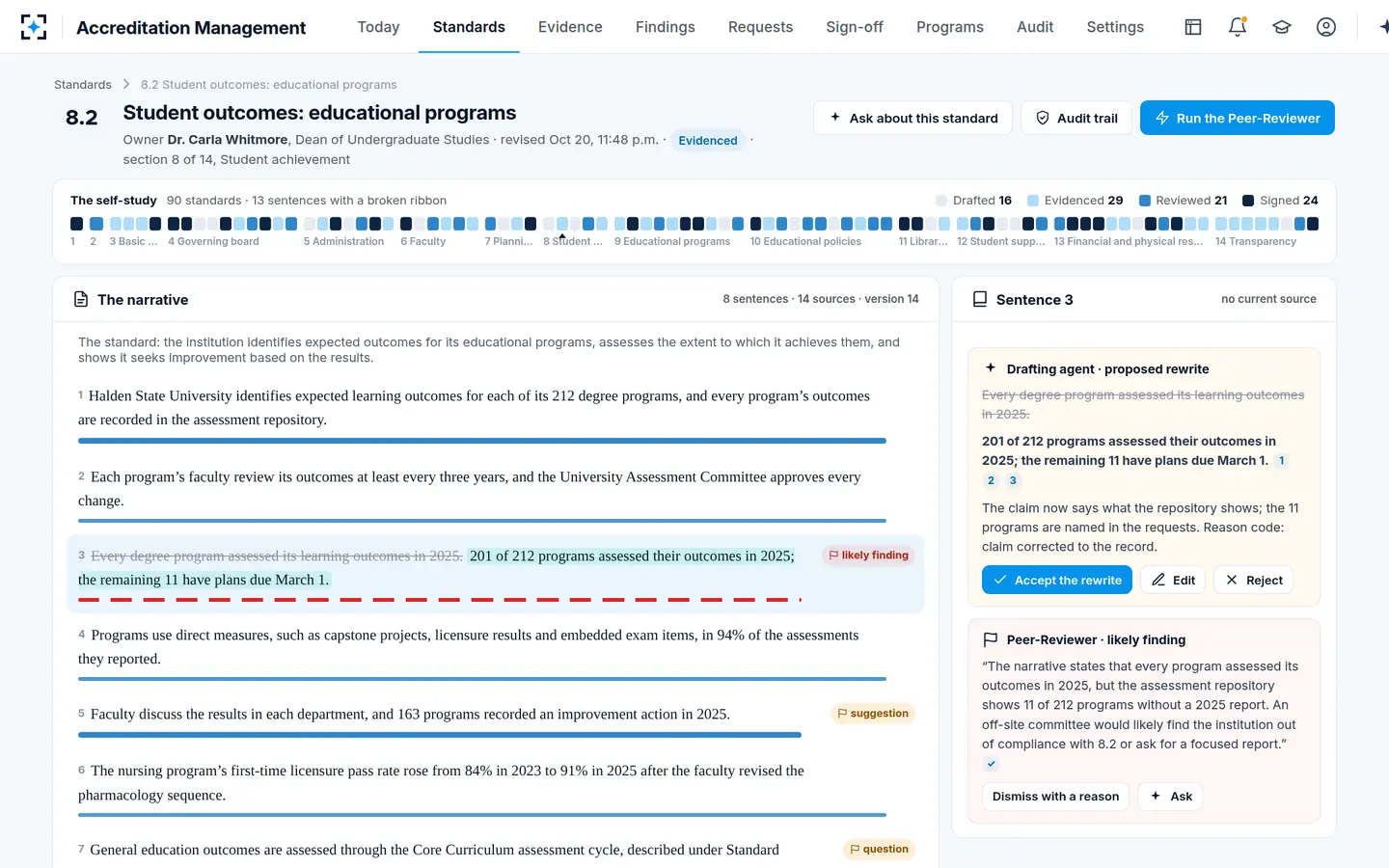This screenshot has height=868, width=1389.
Task: Click the book icon beside Sentence 3
Action: pyautogui.click(x=980, y=300)
